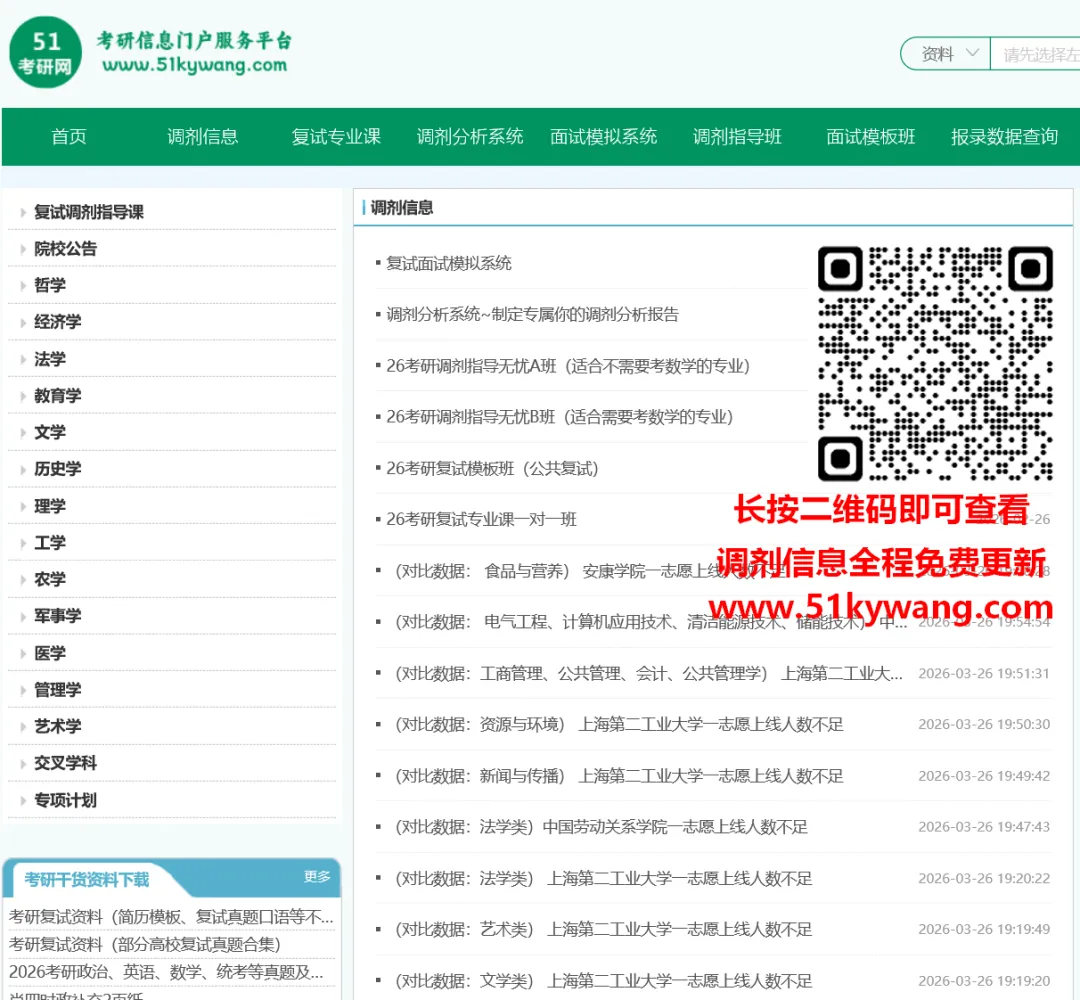Open 26考研复试模板班 (公共复试) link
Viewport: 1080px width, 1000px height.
(x=492, y=468)
